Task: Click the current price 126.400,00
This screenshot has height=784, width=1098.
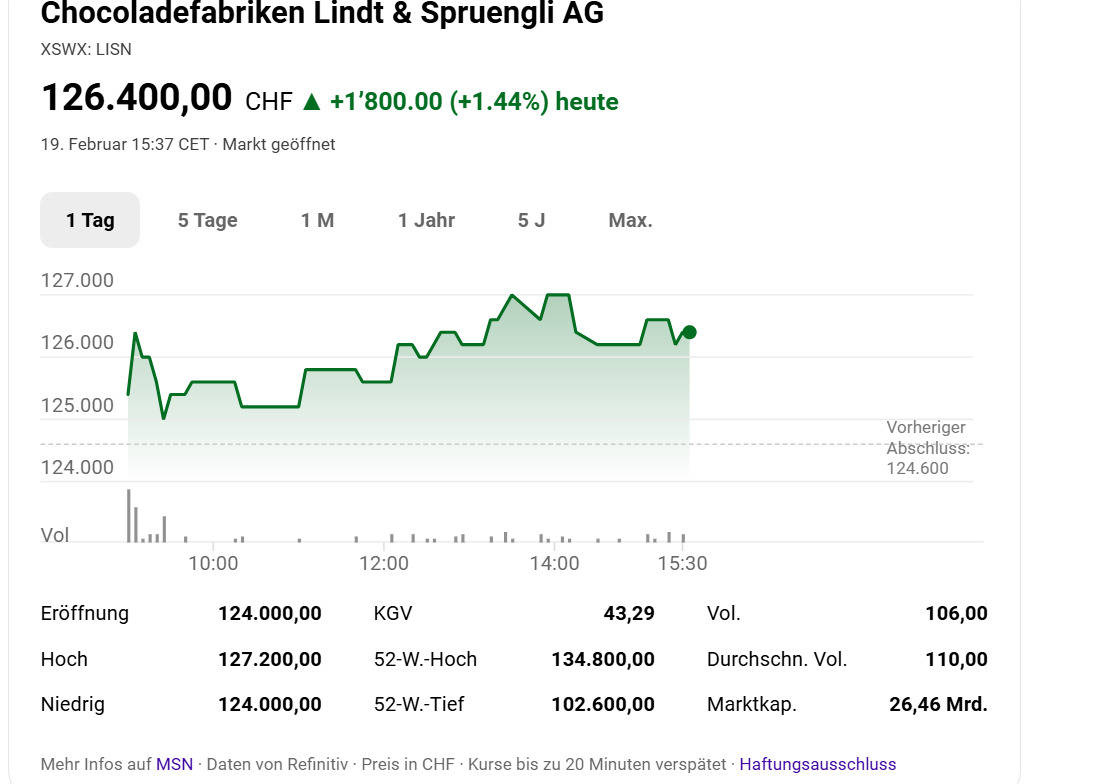Action: 136,98
